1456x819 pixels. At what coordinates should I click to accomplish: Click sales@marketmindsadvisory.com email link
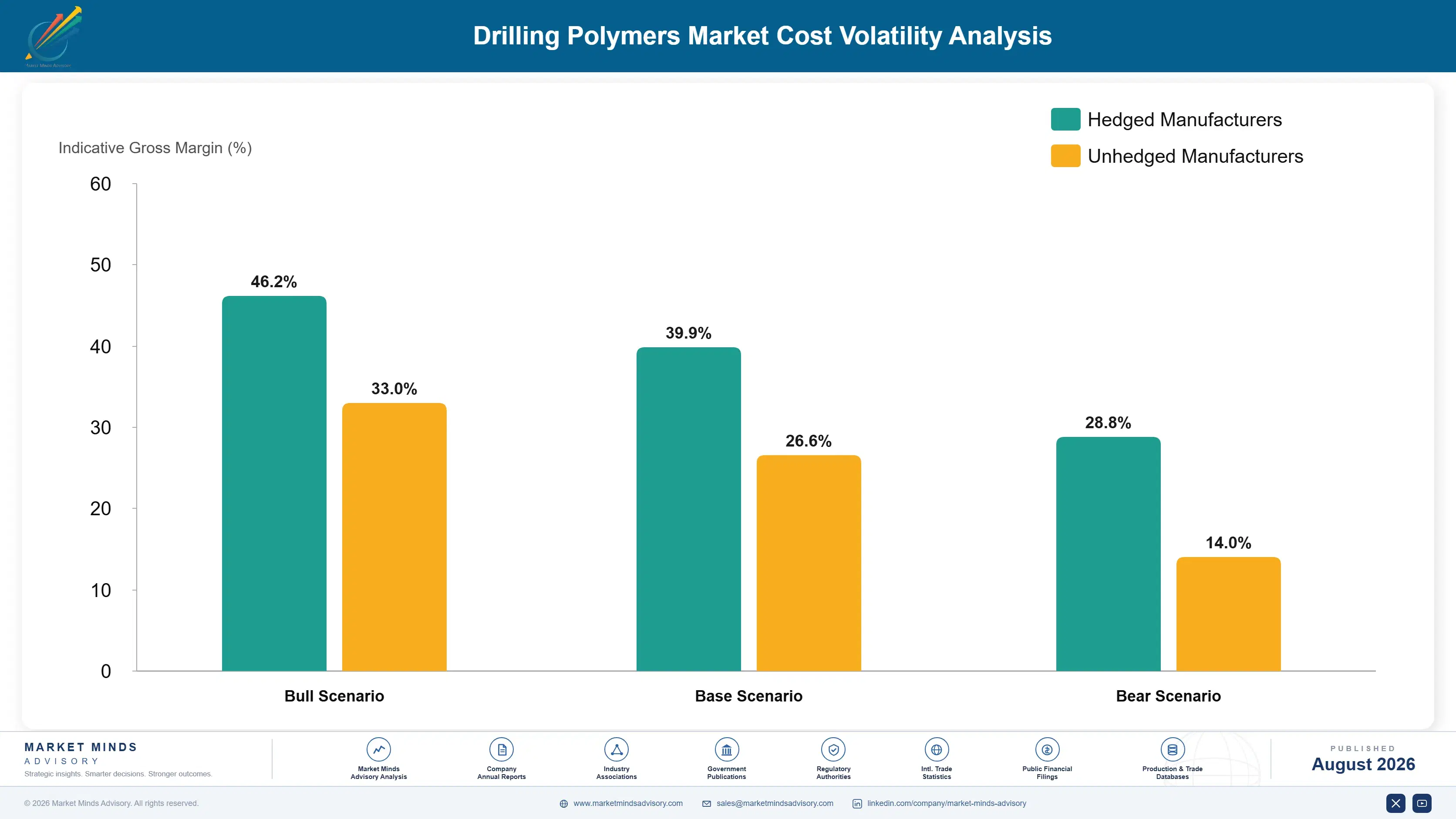[775, 803]
